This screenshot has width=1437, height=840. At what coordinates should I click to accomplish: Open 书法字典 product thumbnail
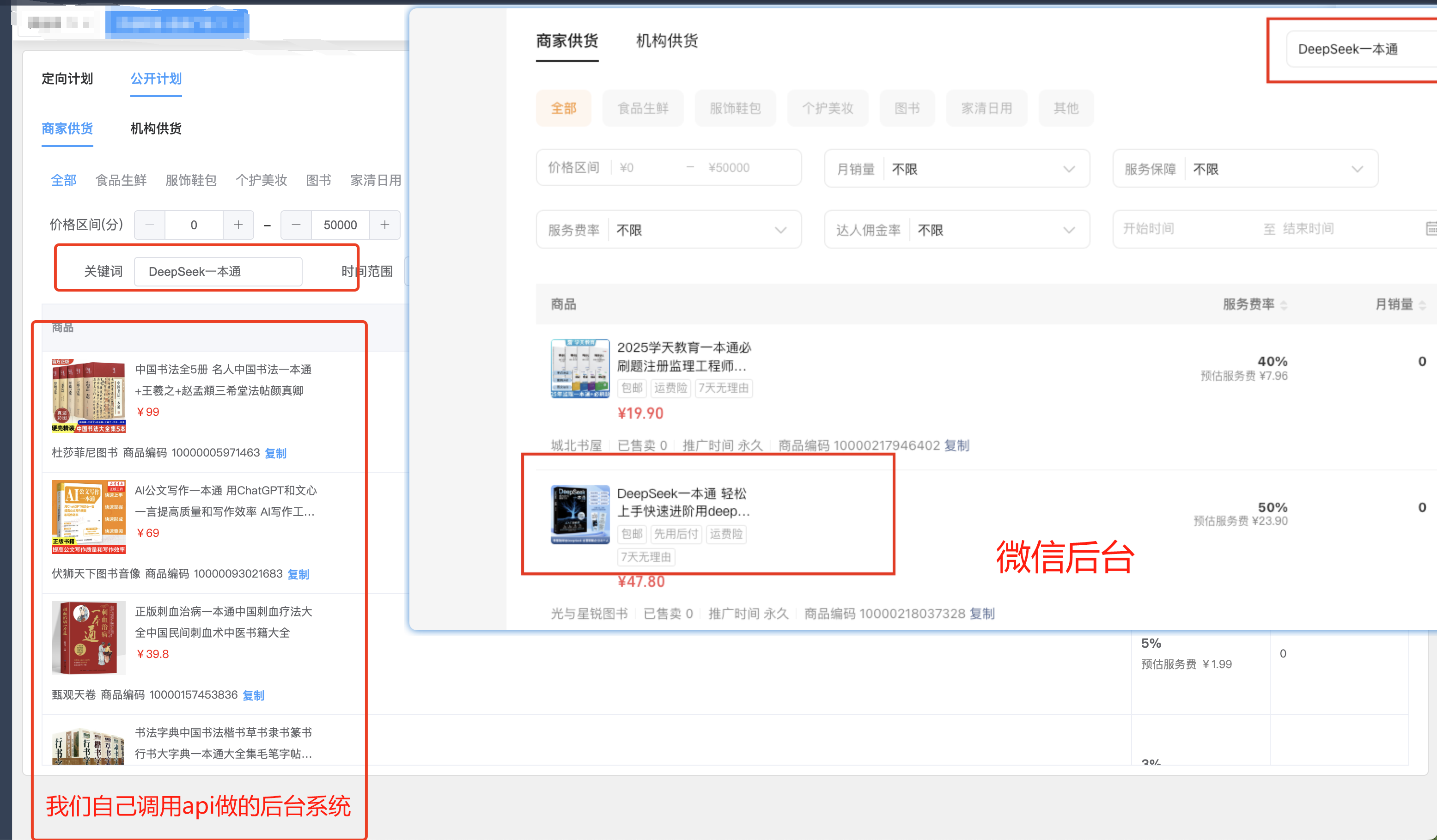pyautogui.click(x=88, y=746)
